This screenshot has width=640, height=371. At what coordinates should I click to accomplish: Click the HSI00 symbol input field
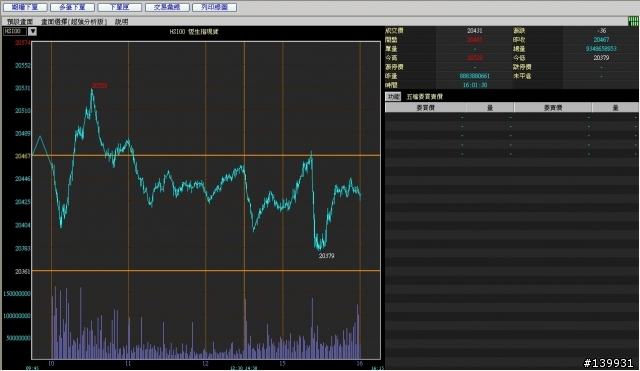point(15,31)
